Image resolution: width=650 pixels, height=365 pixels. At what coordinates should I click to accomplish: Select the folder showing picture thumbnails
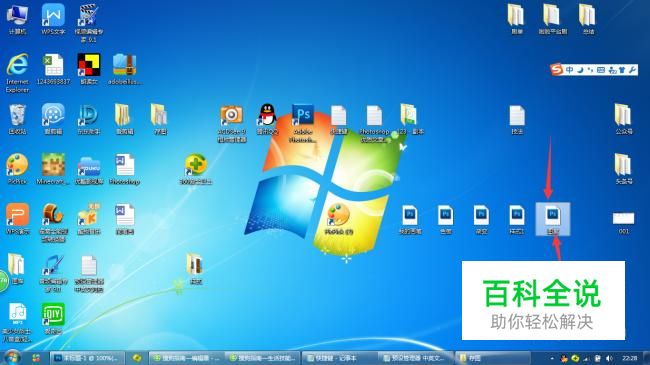pos(196,268)
